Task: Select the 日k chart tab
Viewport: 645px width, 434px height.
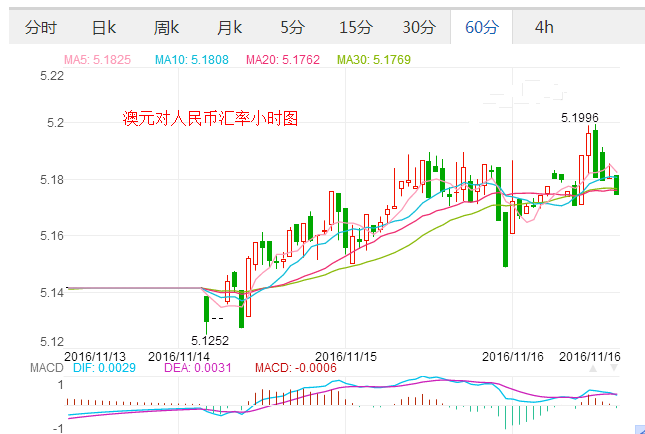Action: click(x=103, y=27)
